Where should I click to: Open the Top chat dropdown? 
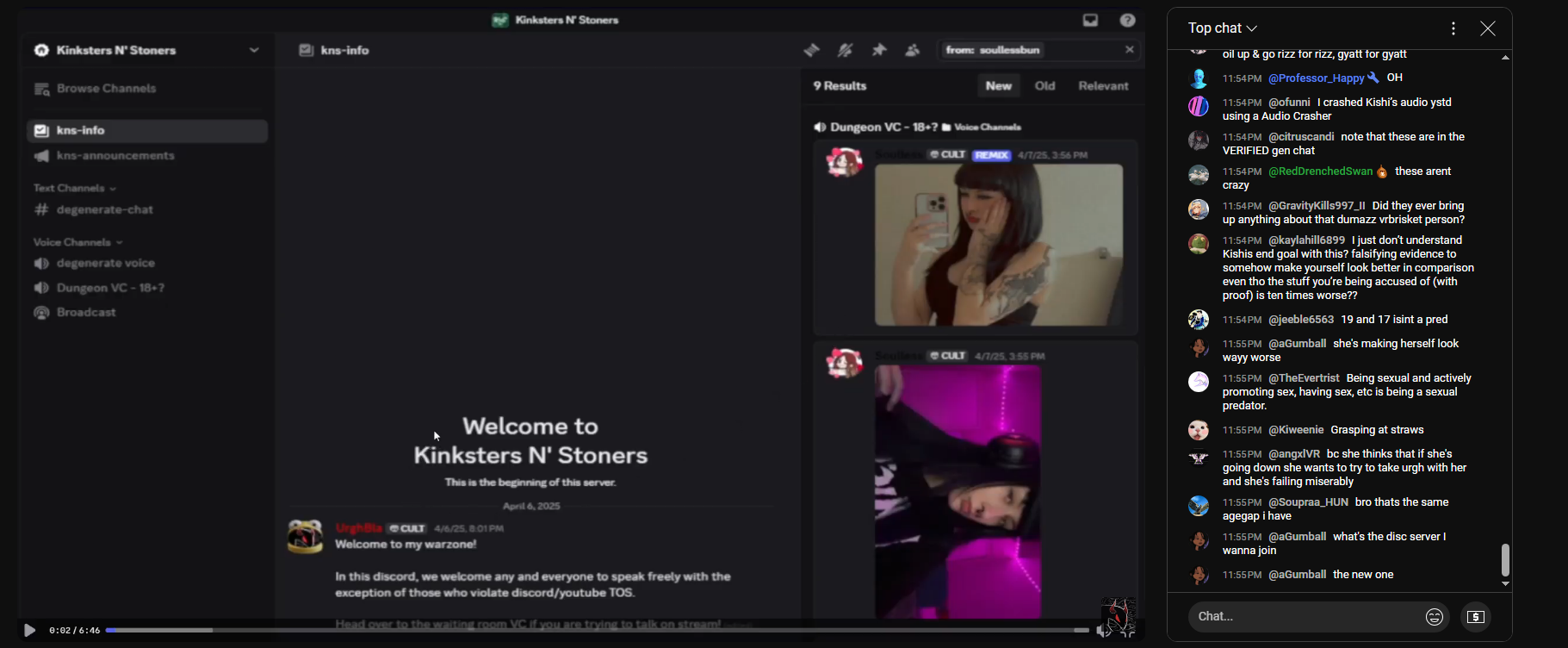[x=1223, y=28]
